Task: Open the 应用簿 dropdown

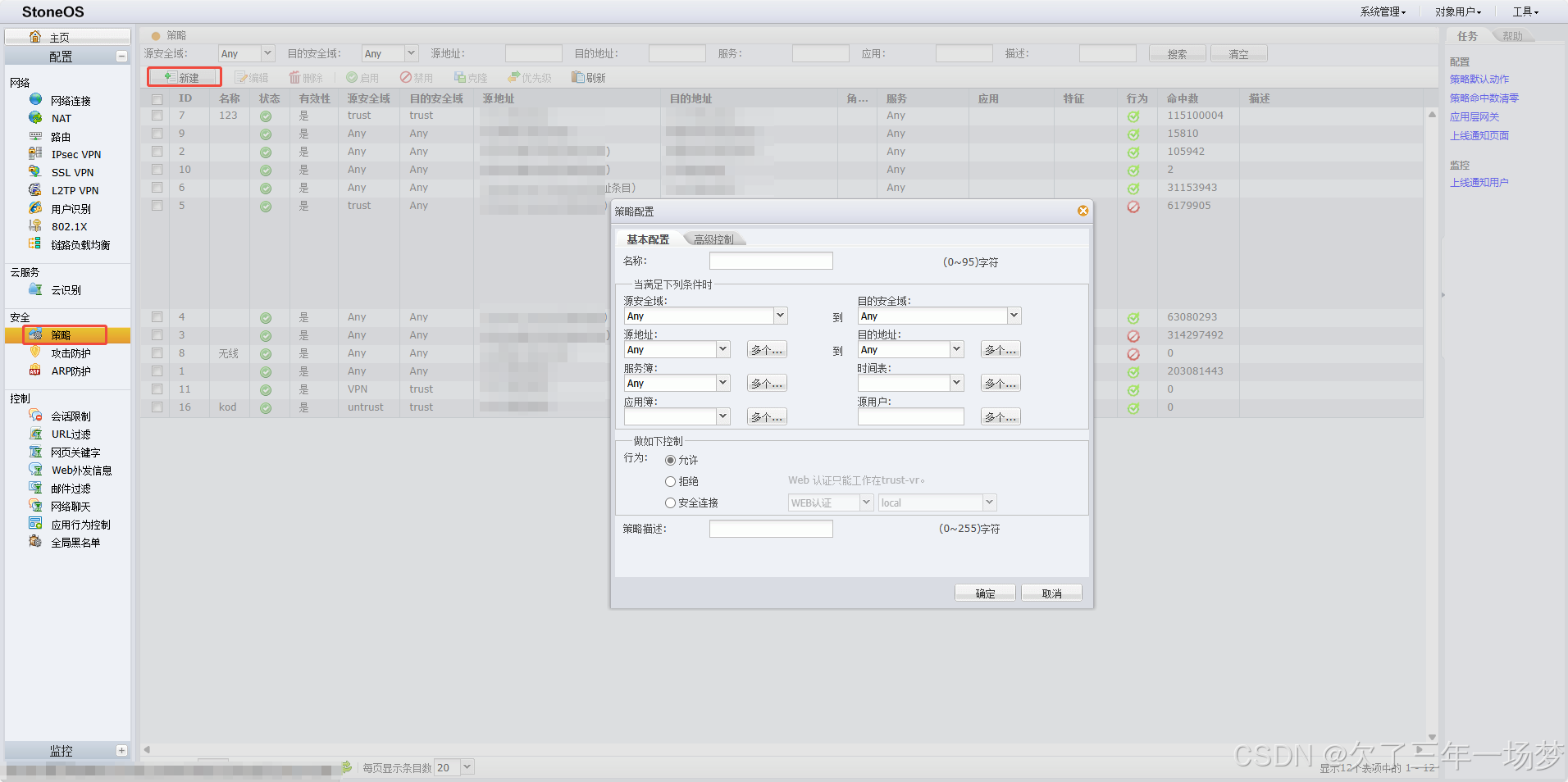Action: coord(722,416)
